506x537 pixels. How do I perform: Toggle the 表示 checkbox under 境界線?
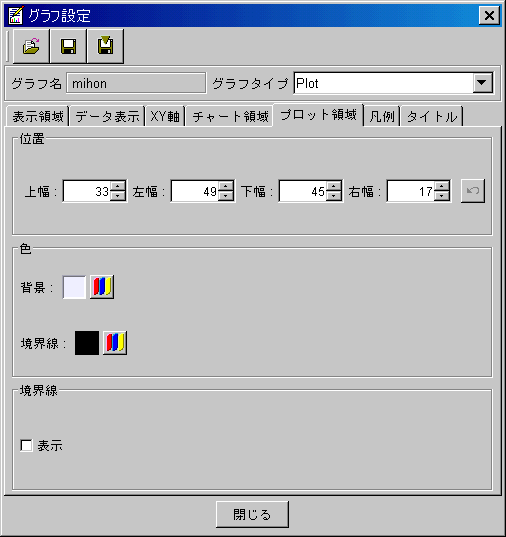point(26,446)
